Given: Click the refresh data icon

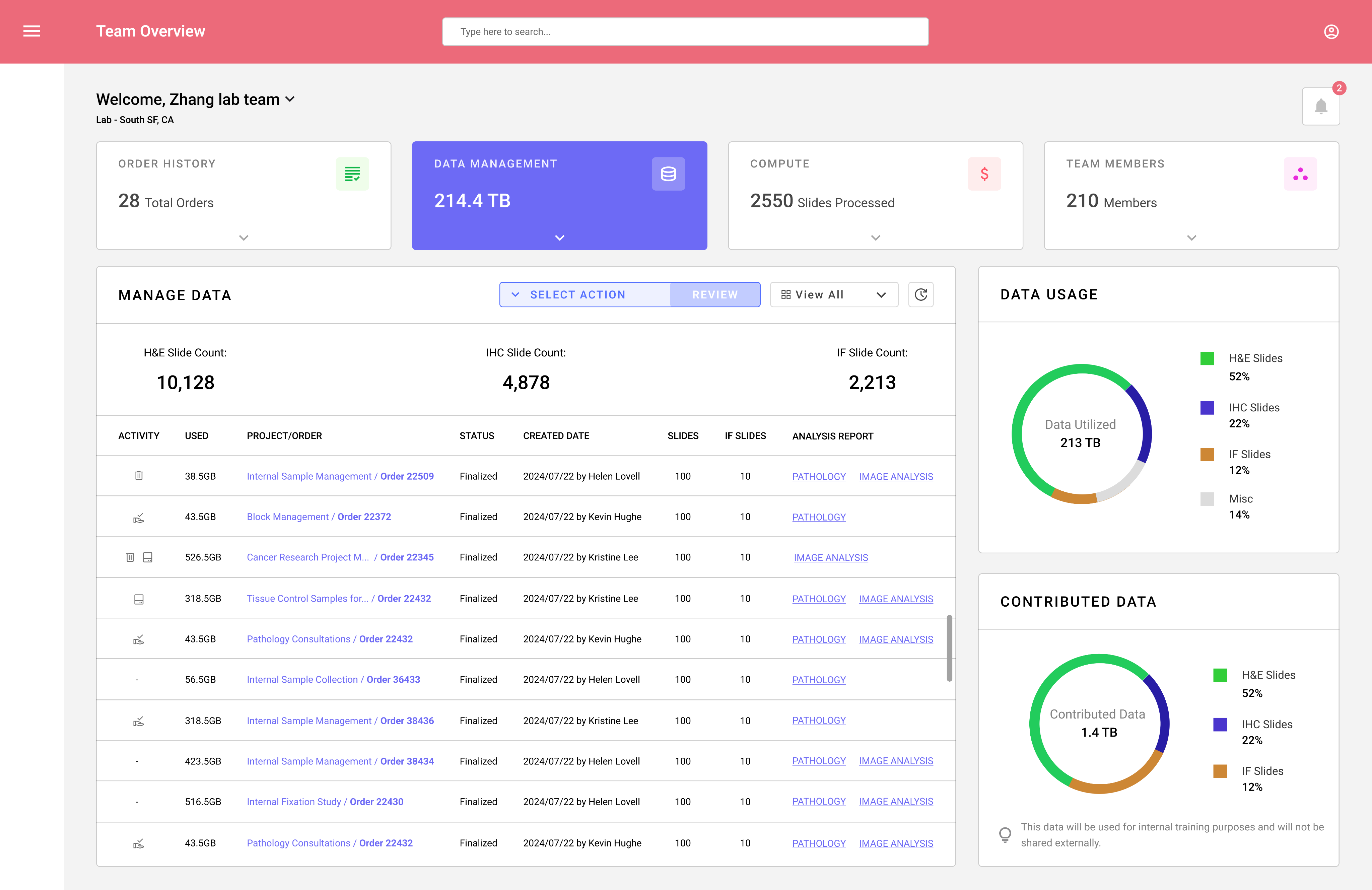Looking at the screenshot, I should pos(920,294).
